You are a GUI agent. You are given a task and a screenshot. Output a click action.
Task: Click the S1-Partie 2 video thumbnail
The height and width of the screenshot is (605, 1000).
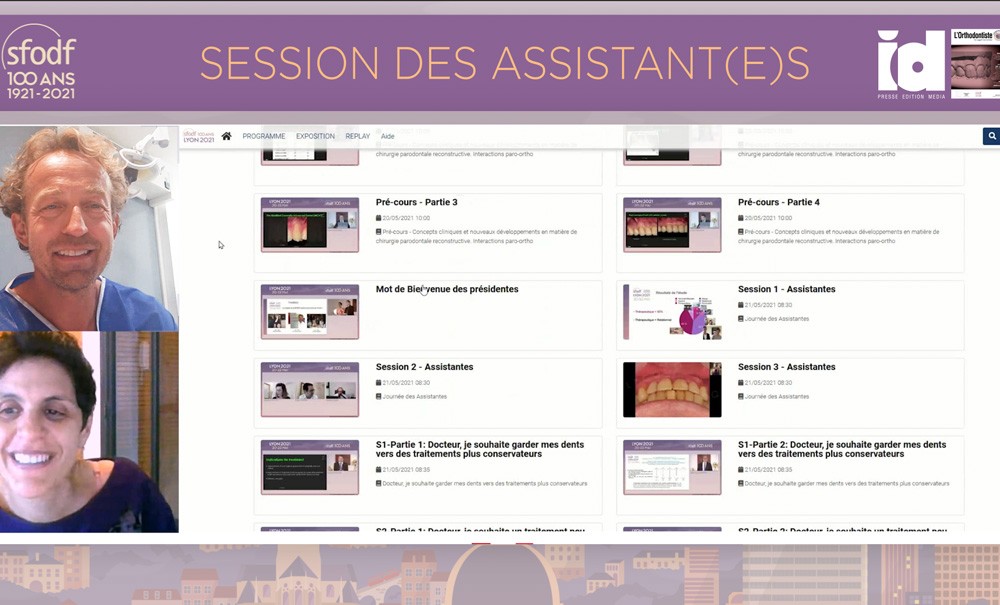[672, 467]
